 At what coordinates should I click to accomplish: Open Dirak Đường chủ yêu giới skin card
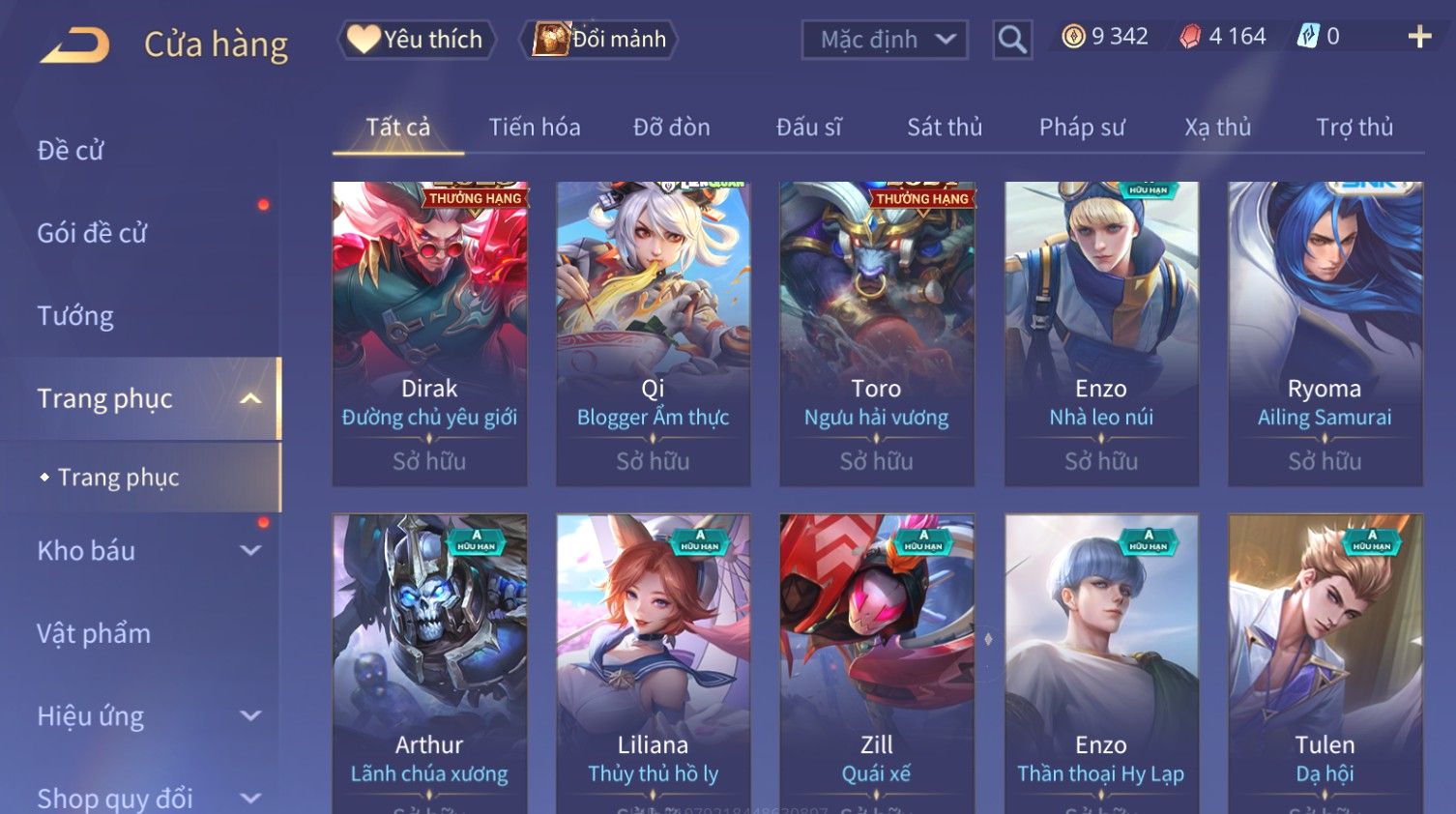click(x=429, y=334)
